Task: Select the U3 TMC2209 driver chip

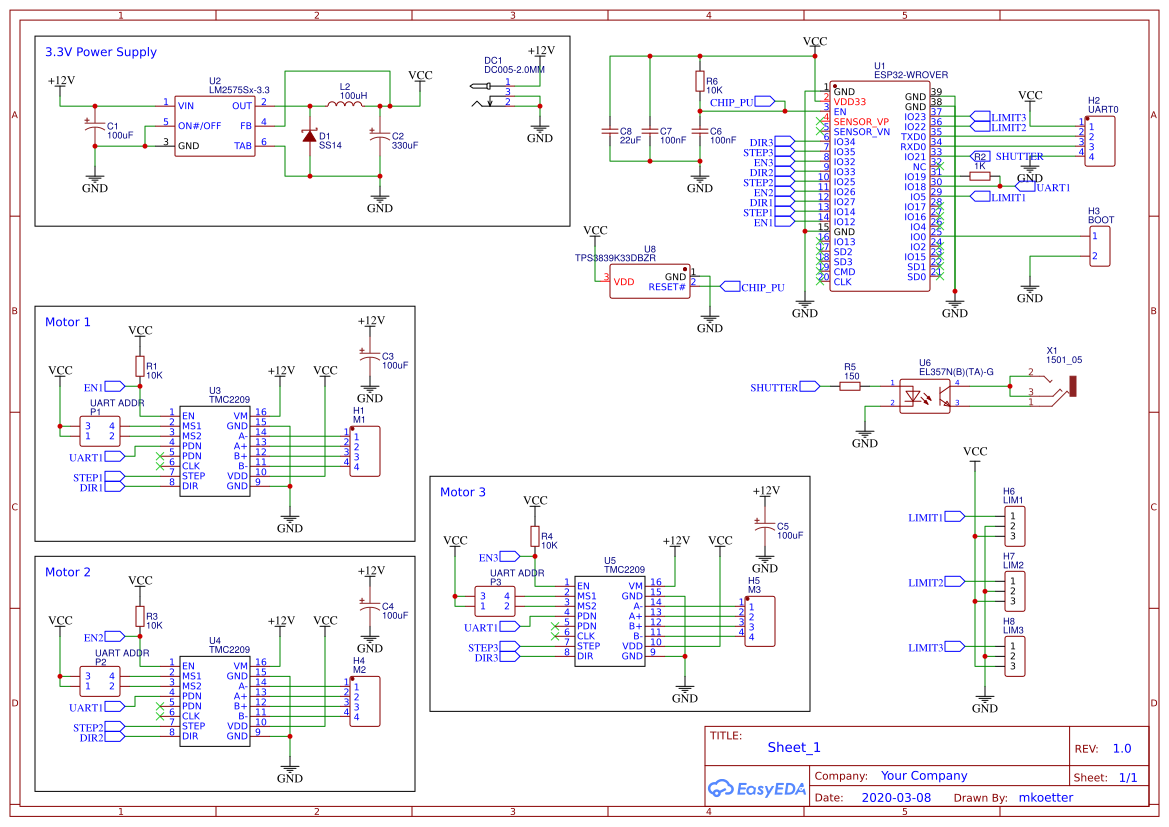Action: 215,451
